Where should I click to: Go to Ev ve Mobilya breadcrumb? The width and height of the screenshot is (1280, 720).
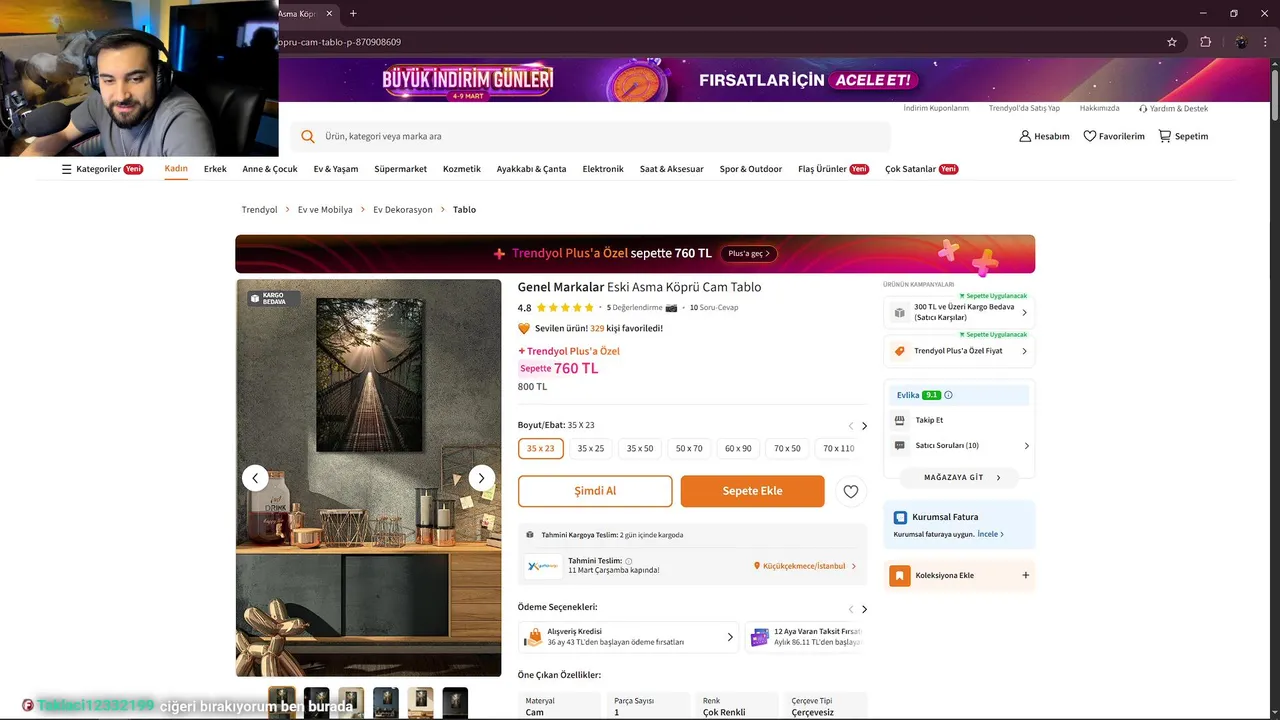pyautogui.click(x=325, y=210)
